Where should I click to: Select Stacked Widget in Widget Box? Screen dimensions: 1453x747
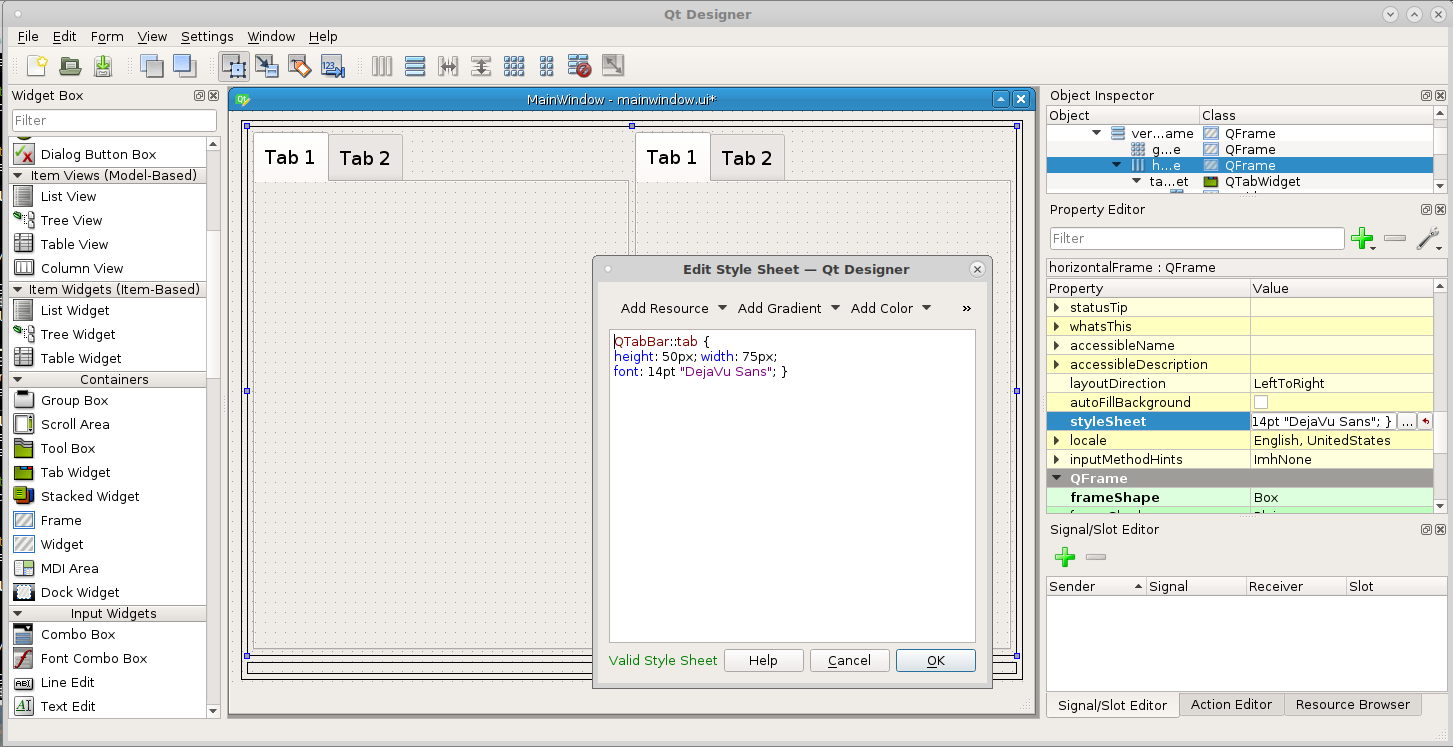(90, 496)
